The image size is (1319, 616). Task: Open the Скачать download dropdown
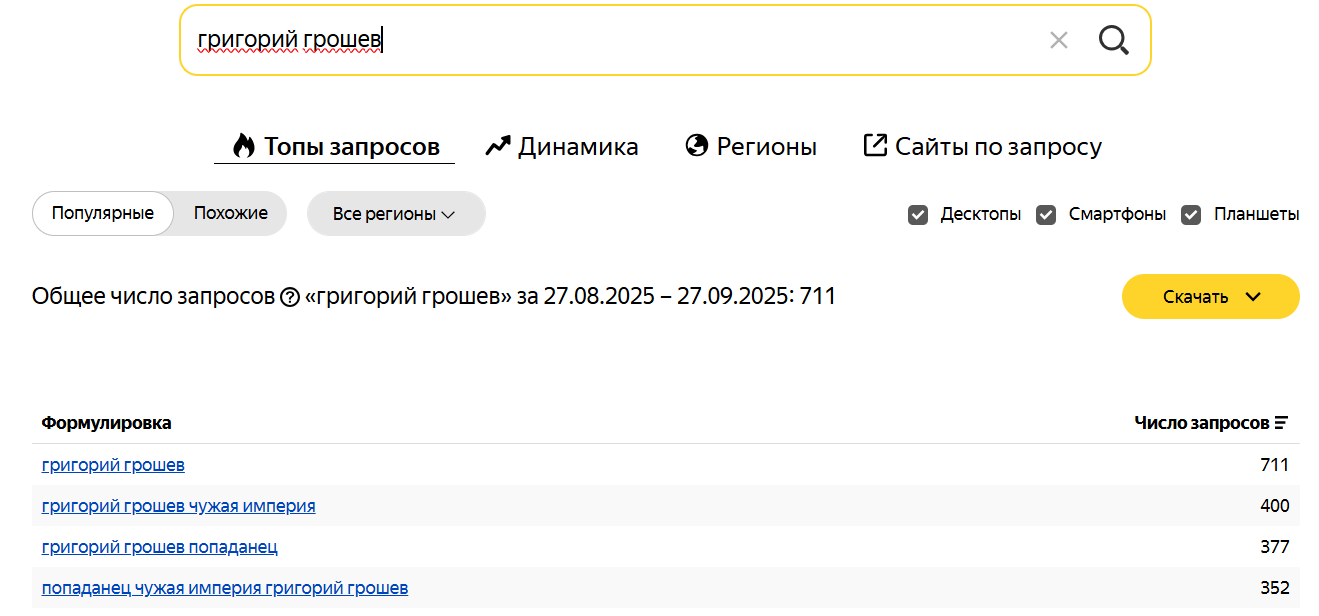pyautogui.click(x=1210, y=297)
